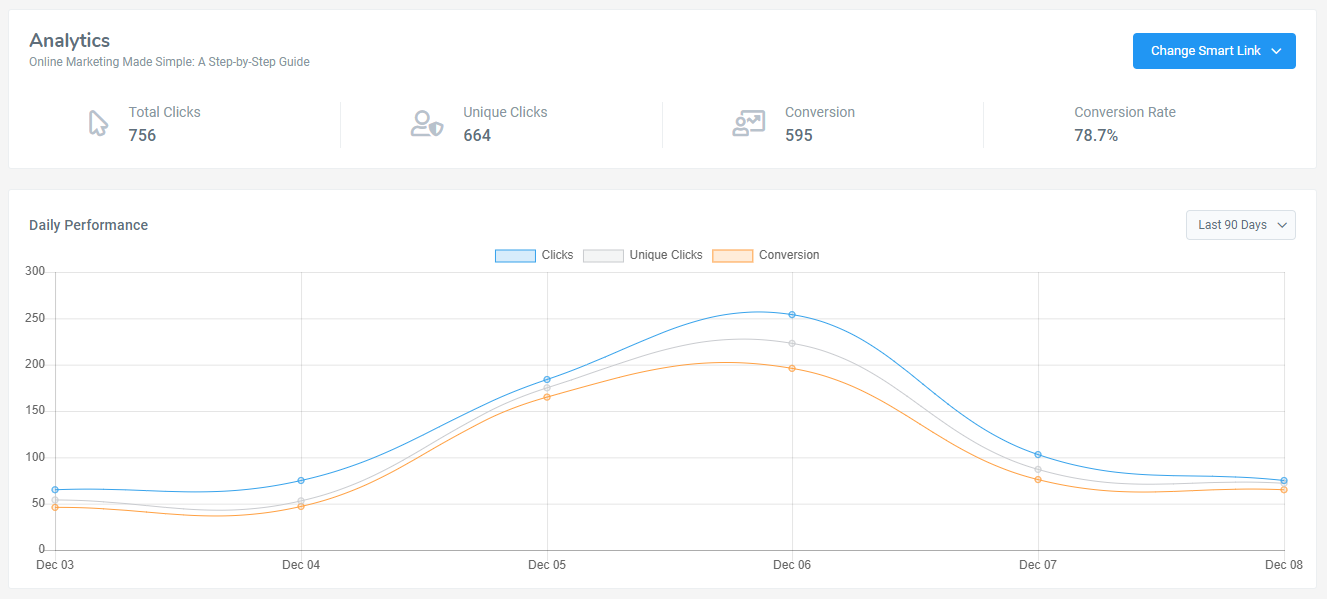
Task: Open the Change Smart Link dropdown
Action: pyautogui.click(x=1214, y=50)
